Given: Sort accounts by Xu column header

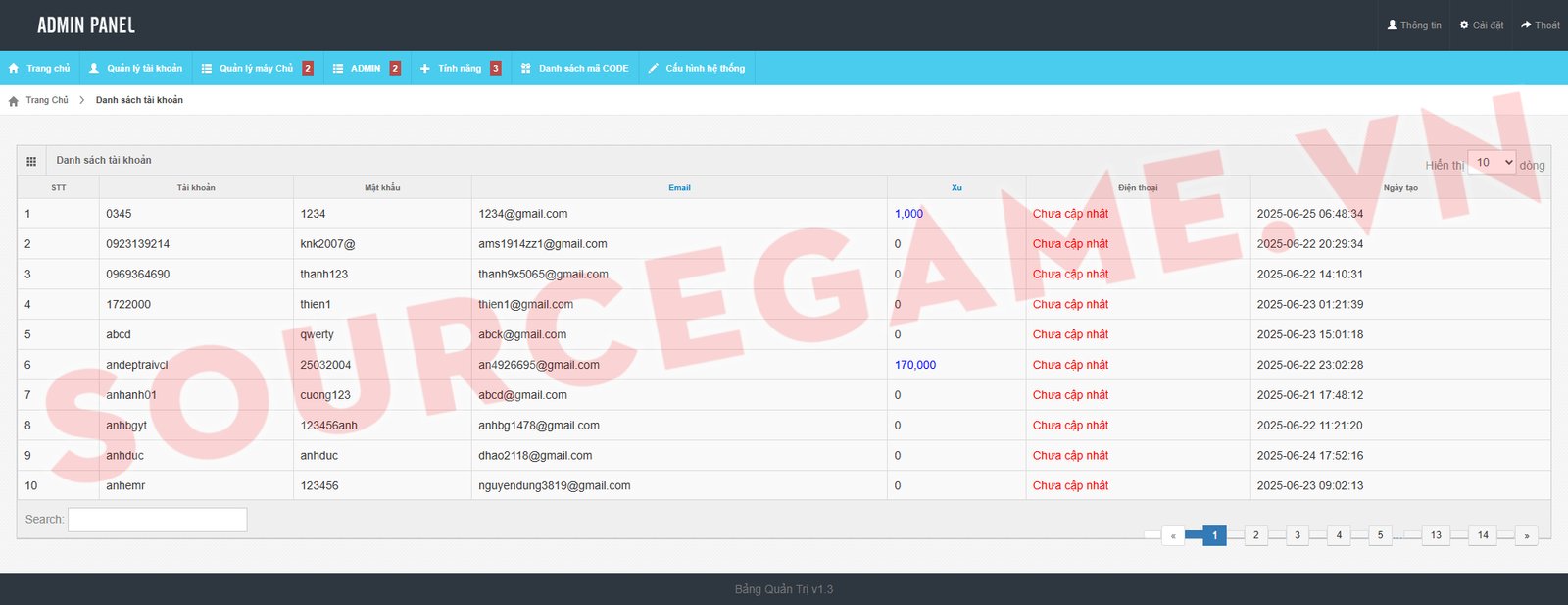Looking at the screenshot, I should coord(956,188).
